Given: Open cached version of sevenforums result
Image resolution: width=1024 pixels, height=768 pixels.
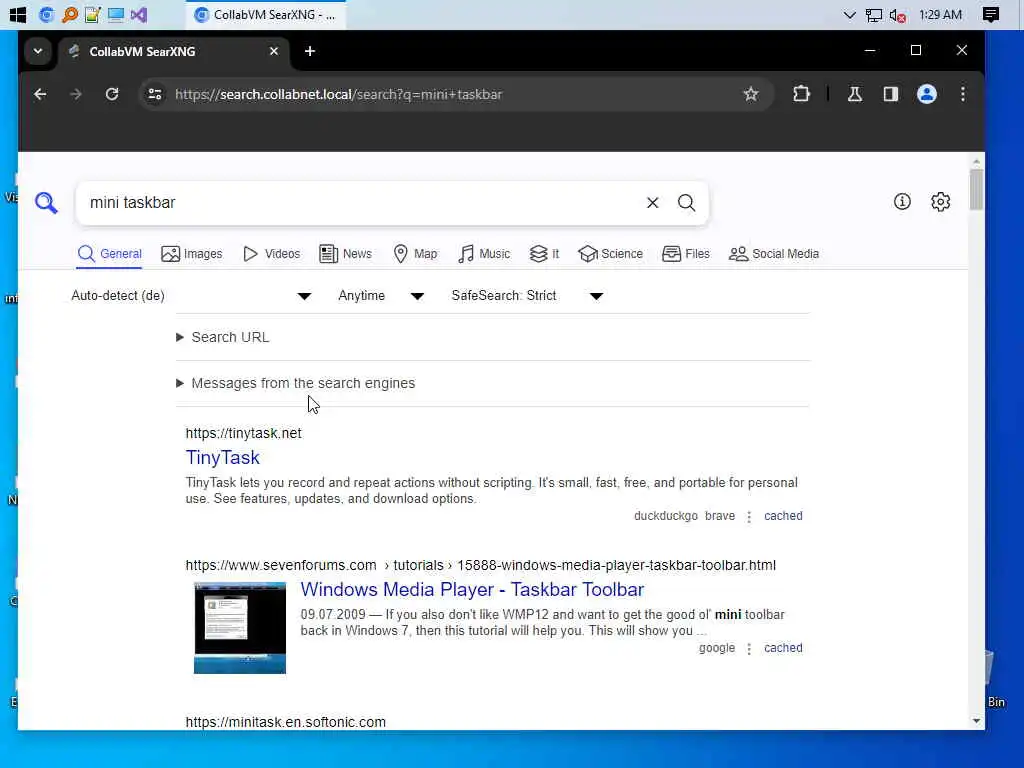Looking at the screenshot, I should point(783,648).
